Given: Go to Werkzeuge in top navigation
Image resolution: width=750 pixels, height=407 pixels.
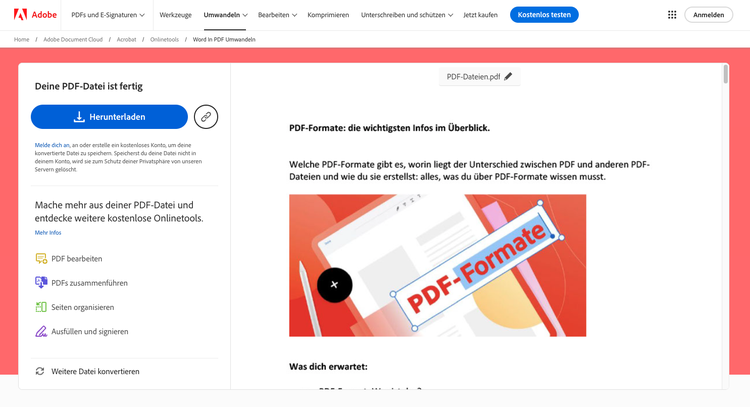Looking at the screenshot, I should click(176, 15).
